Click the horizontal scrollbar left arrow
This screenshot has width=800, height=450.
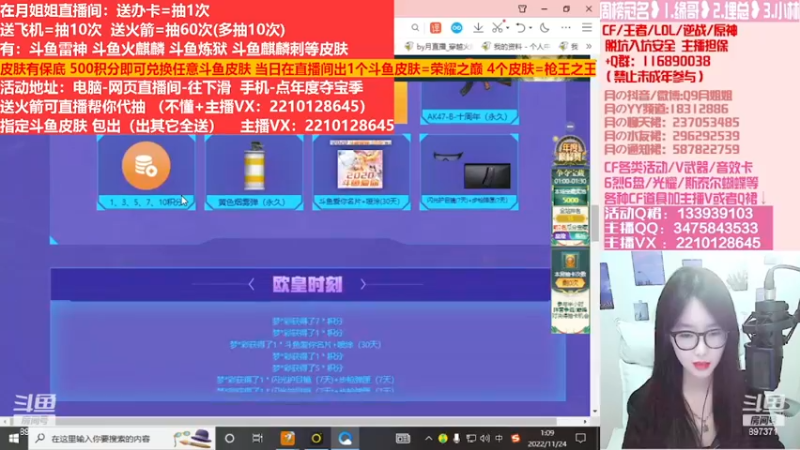tap(5, 421)
